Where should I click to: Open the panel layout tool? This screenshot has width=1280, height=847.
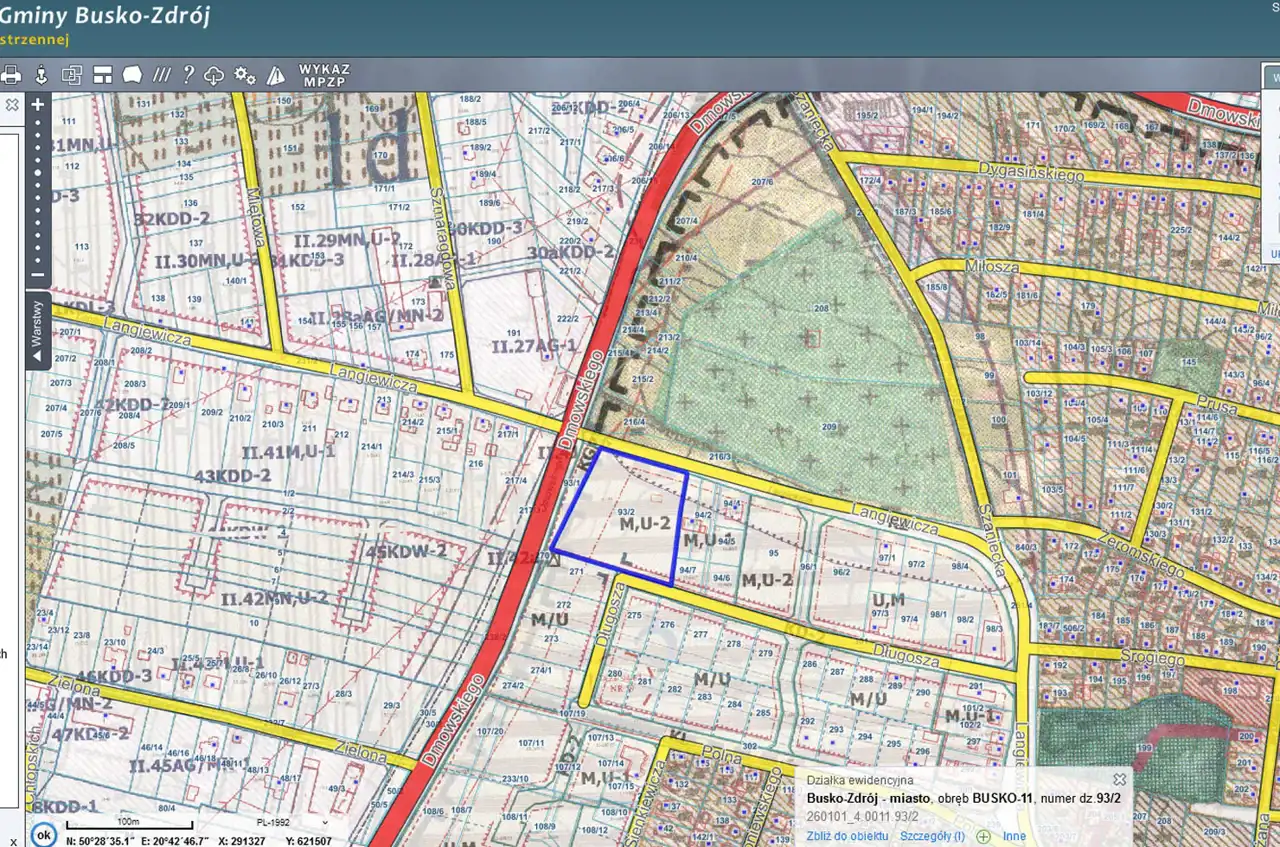[102, 75]
